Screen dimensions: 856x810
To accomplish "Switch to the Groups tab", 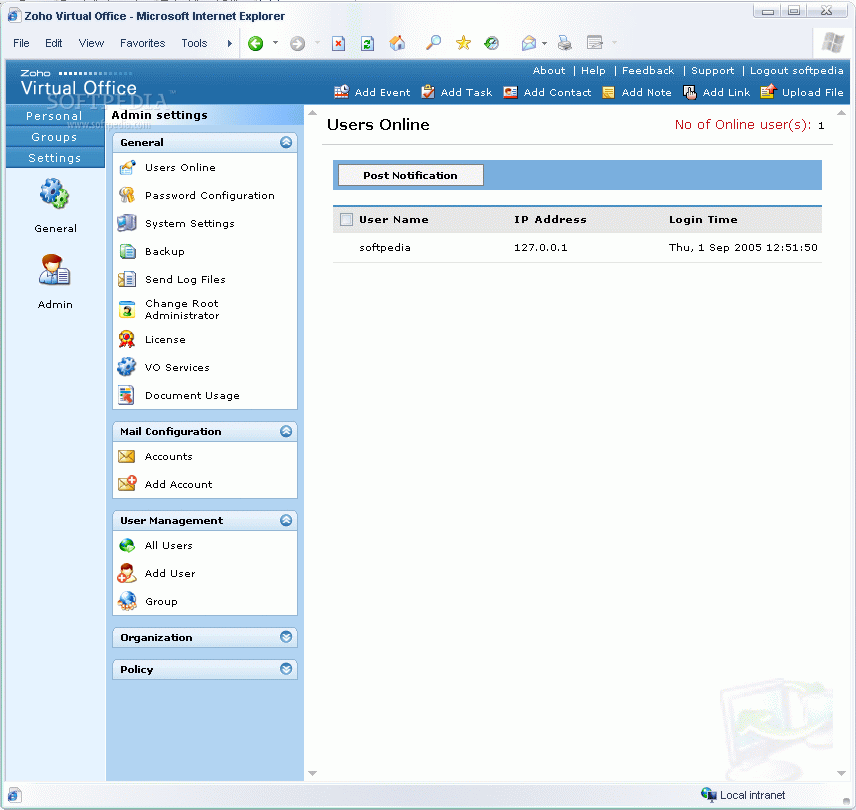I will (x=55, y=137).
